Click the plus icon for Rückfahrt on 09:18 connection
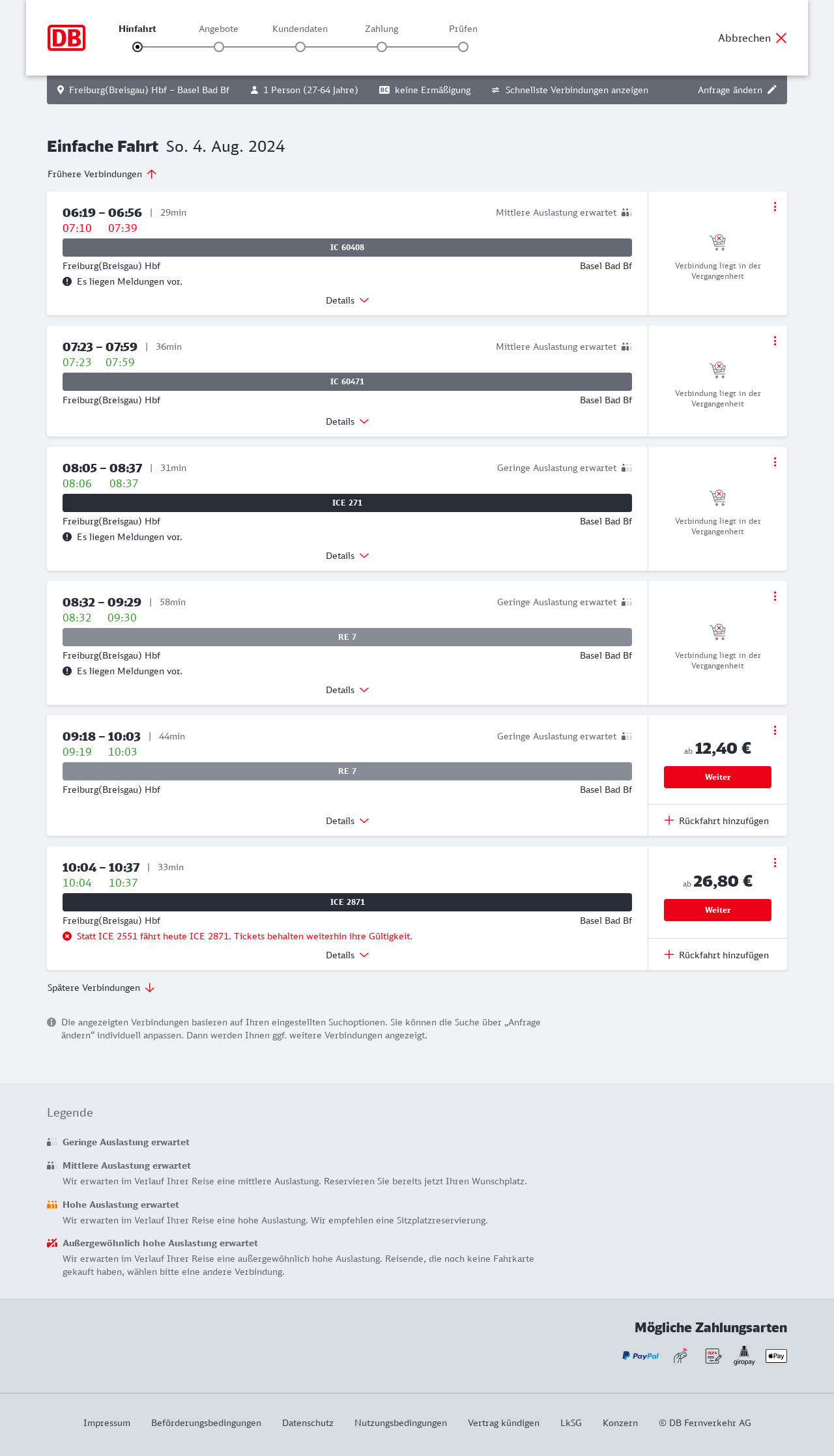This screenshot has width=834, height=1456. [x=669, y=820]
